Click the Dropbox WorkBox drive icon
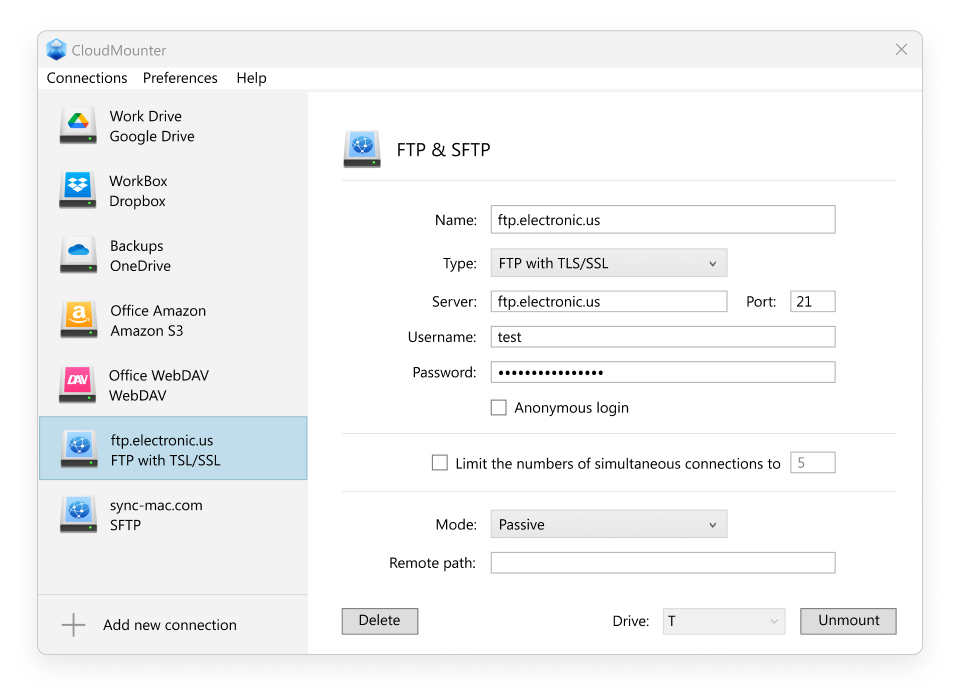 pyautogui.click(x=78, y=191)
